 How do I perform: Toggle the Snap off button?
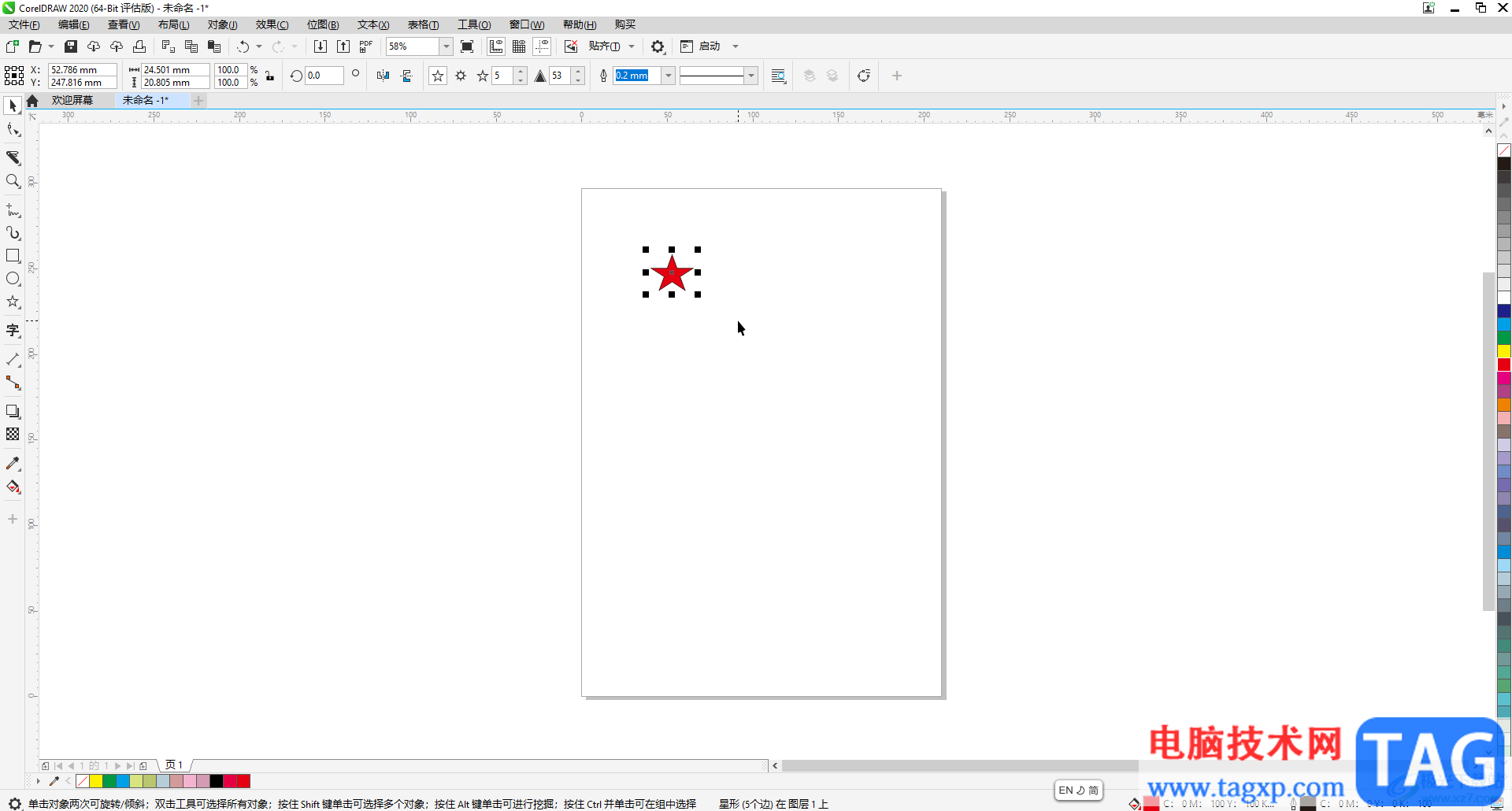pos(571,46)
